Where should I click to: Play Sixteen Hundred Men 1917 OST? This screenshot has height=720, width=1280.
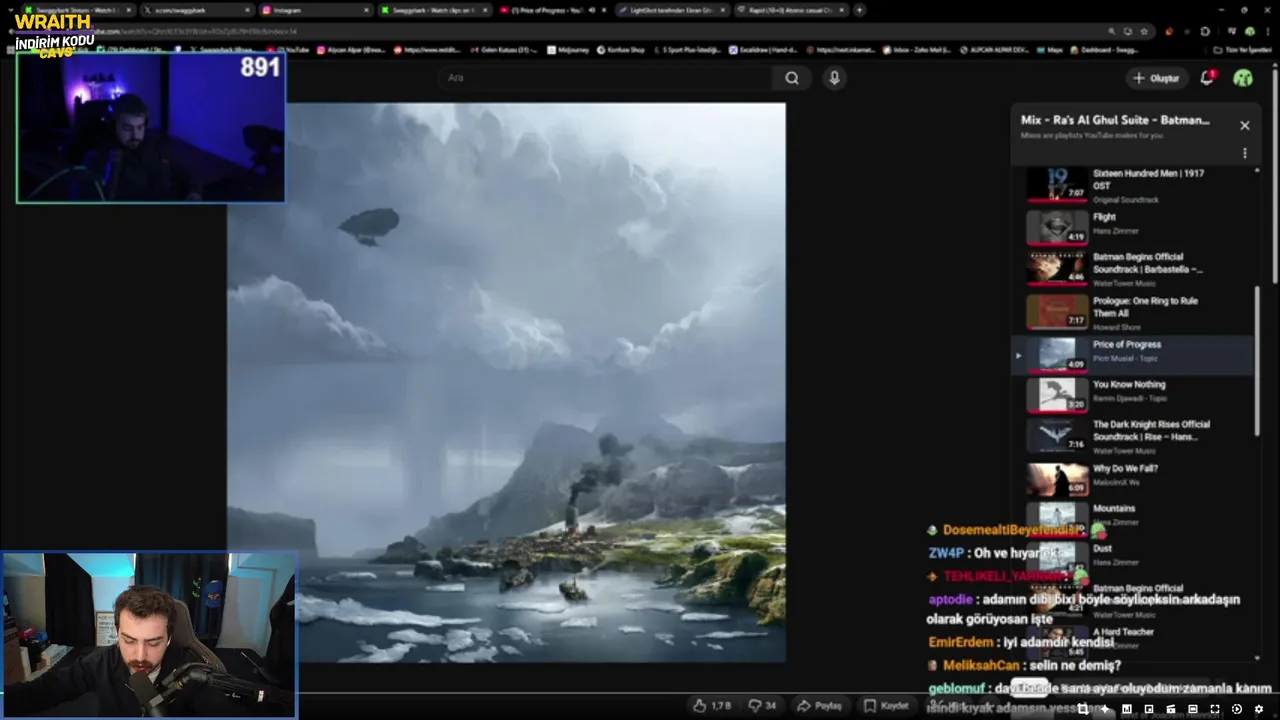(1133, 185)
